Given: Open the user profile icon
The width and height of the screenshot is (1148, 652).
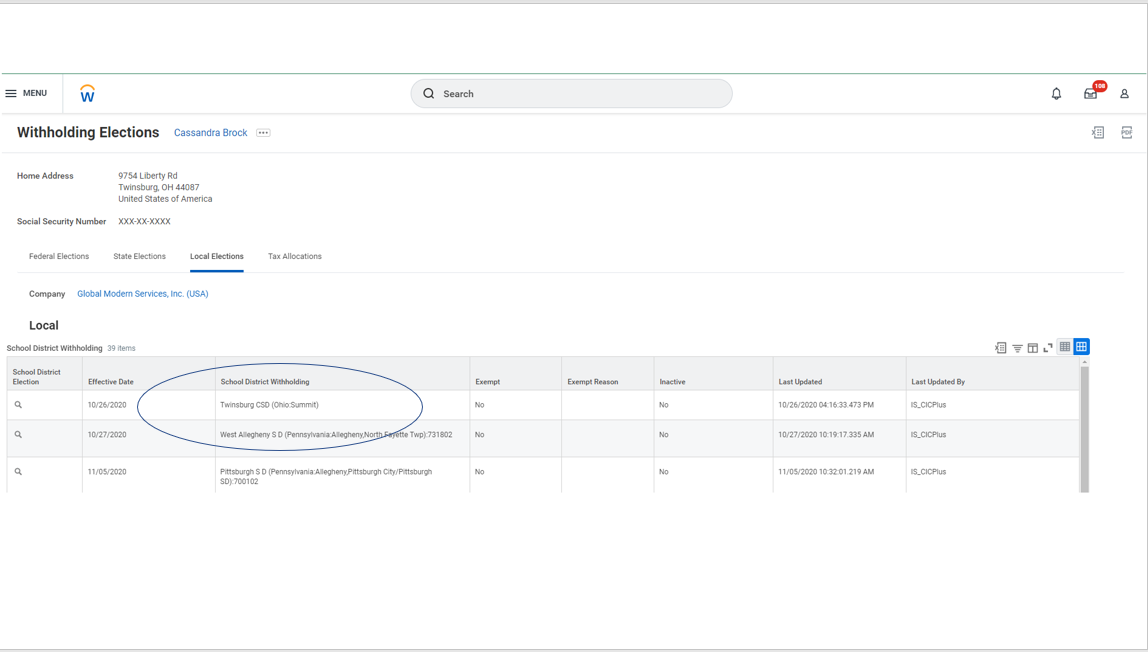Looking at the screenshot, I should click(1124, 93).
